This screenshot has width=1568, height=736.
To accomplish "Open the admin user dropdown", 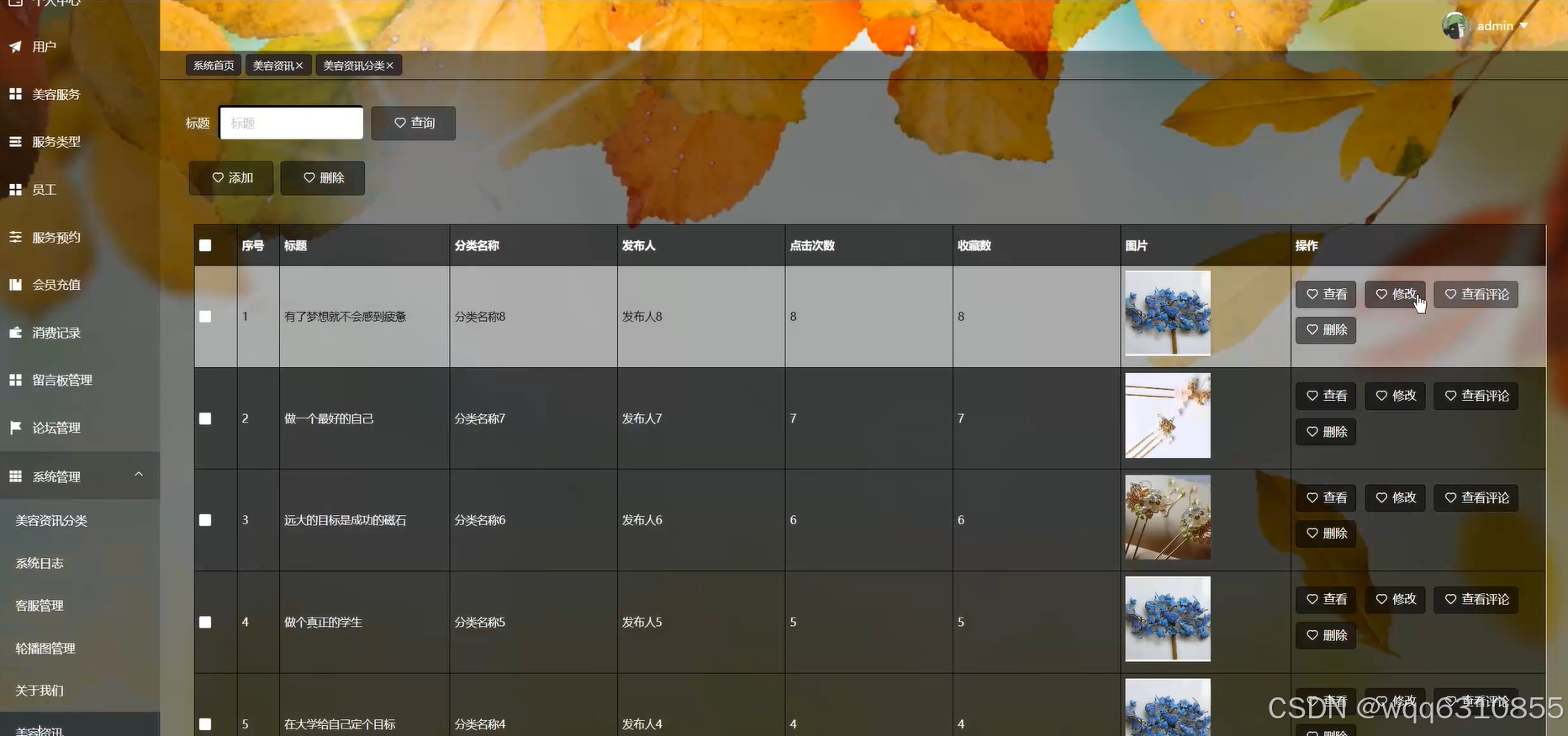I will pos(1502,26).
